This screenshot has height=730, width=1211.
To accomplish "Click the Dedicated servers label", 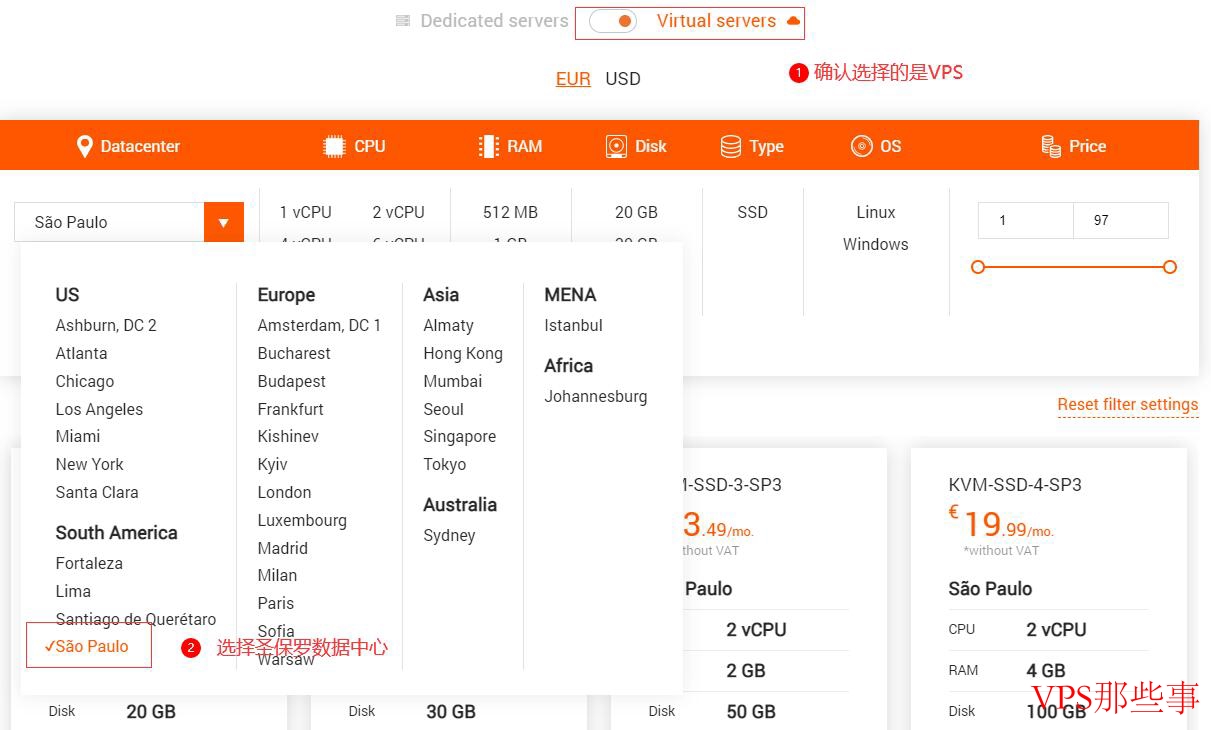I will (x=494, y=20).
